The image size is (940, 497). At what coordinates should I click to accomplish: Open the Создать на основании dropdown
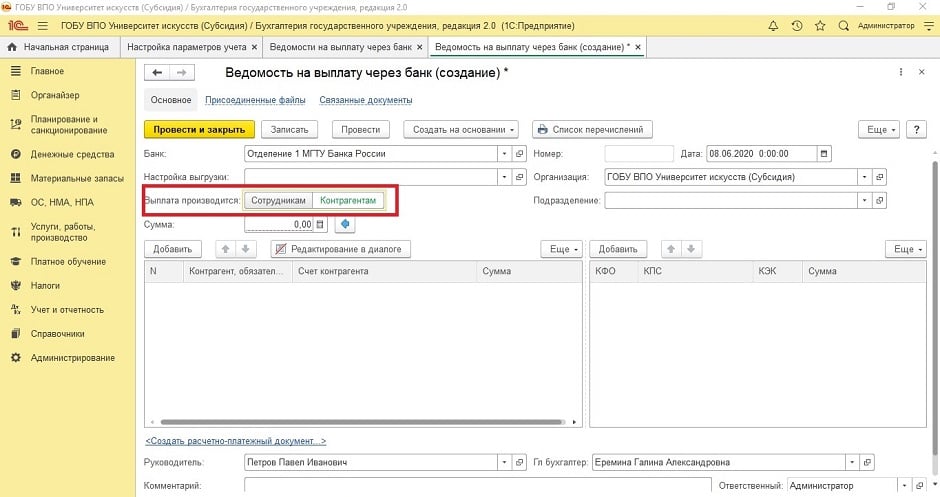click(461, 129)
